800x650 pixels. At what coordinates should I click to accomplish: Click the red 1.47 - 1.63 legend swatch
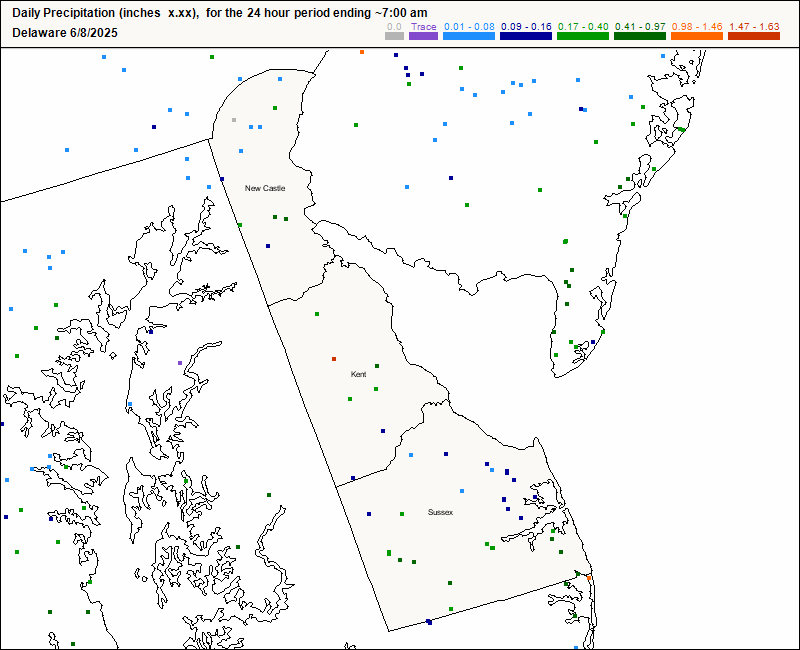[754, 36]
